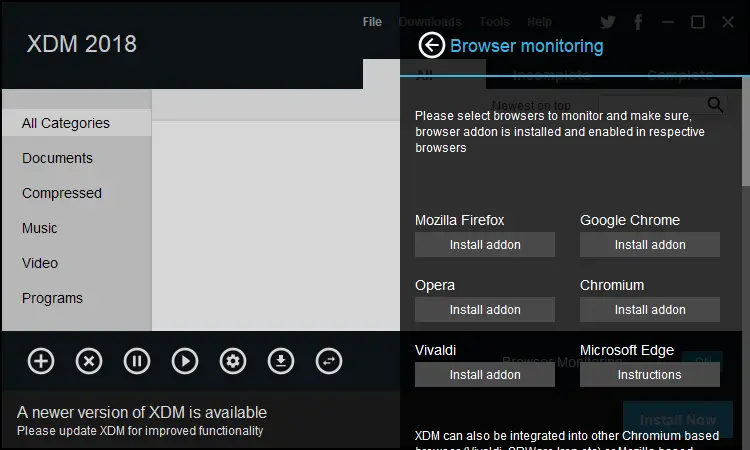This screenshot has height=450, width=750.
Task: Install addon for Vivaldi
Action: 485,374
